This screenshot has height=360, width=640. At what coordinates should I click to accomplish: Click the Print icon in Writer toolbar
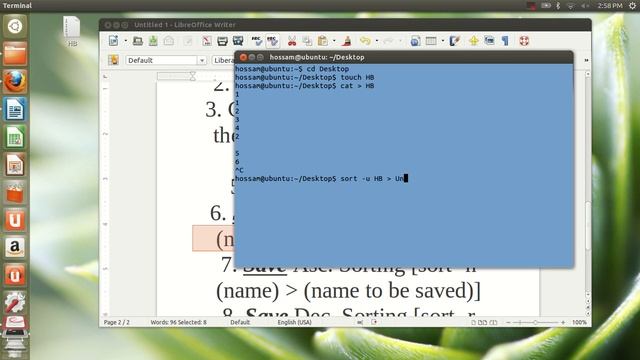coord(222,41)
